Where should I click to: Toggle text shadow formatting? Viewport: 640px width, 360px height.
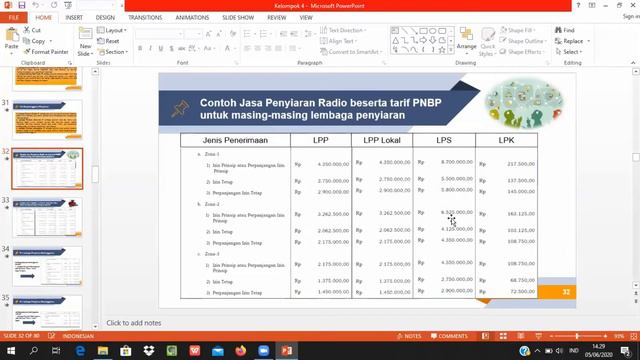[171, 49]
